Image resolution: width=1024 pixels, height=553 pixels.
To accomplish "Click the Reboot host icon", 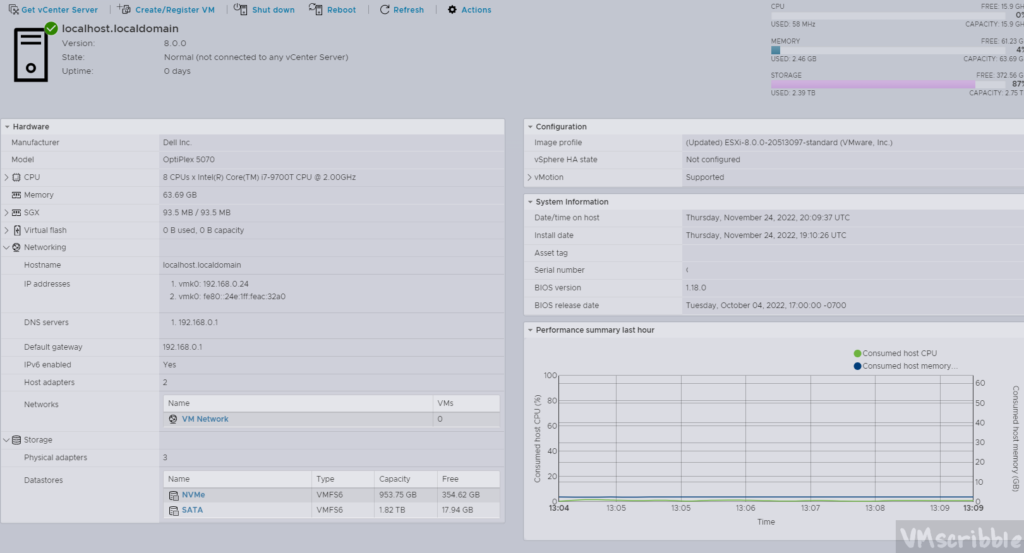I will click(x=316, y=10).
